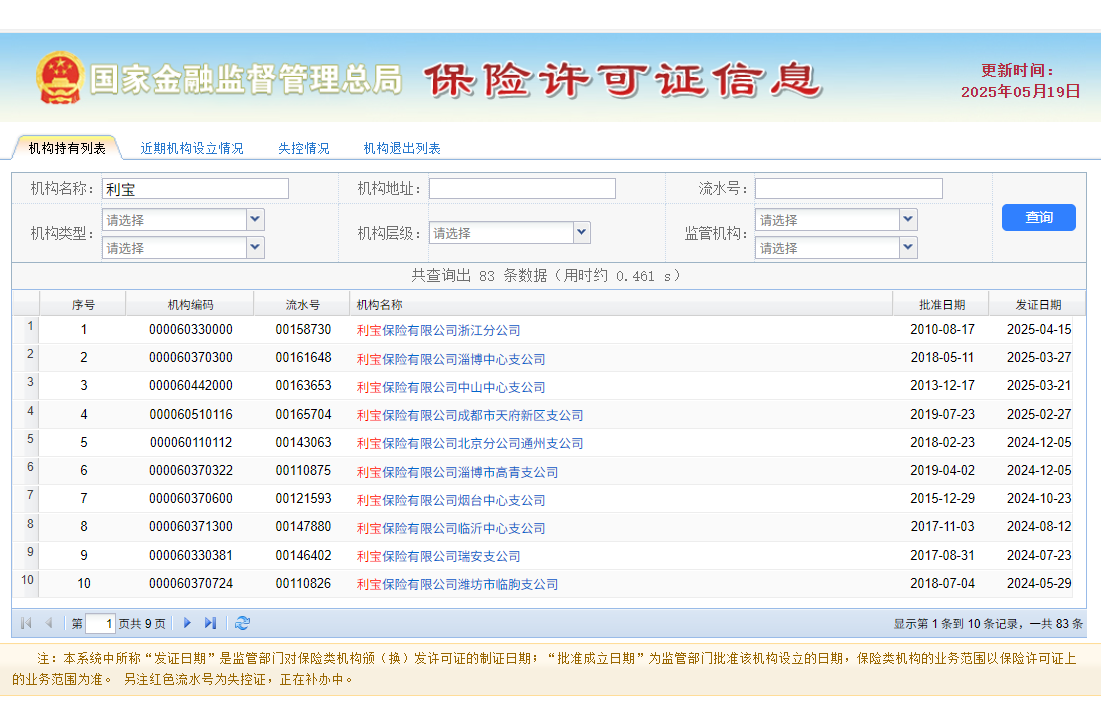Open 利宝保险有限公司烟台中心支公司 link
Viewport: 1101px width, 703px height.
point(451,500)
